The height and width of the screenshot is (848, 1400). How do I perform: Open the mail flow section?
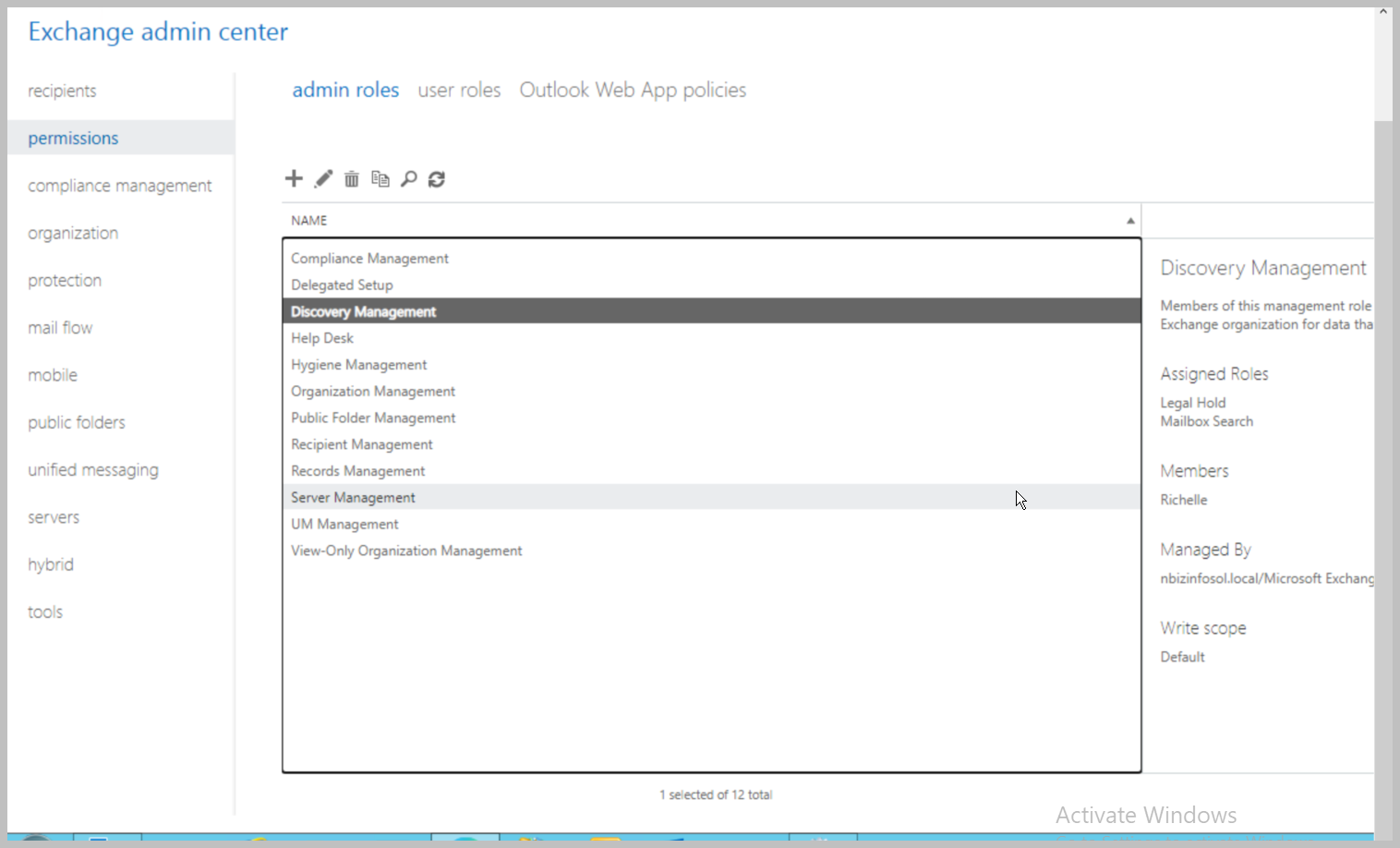[60, 328]
